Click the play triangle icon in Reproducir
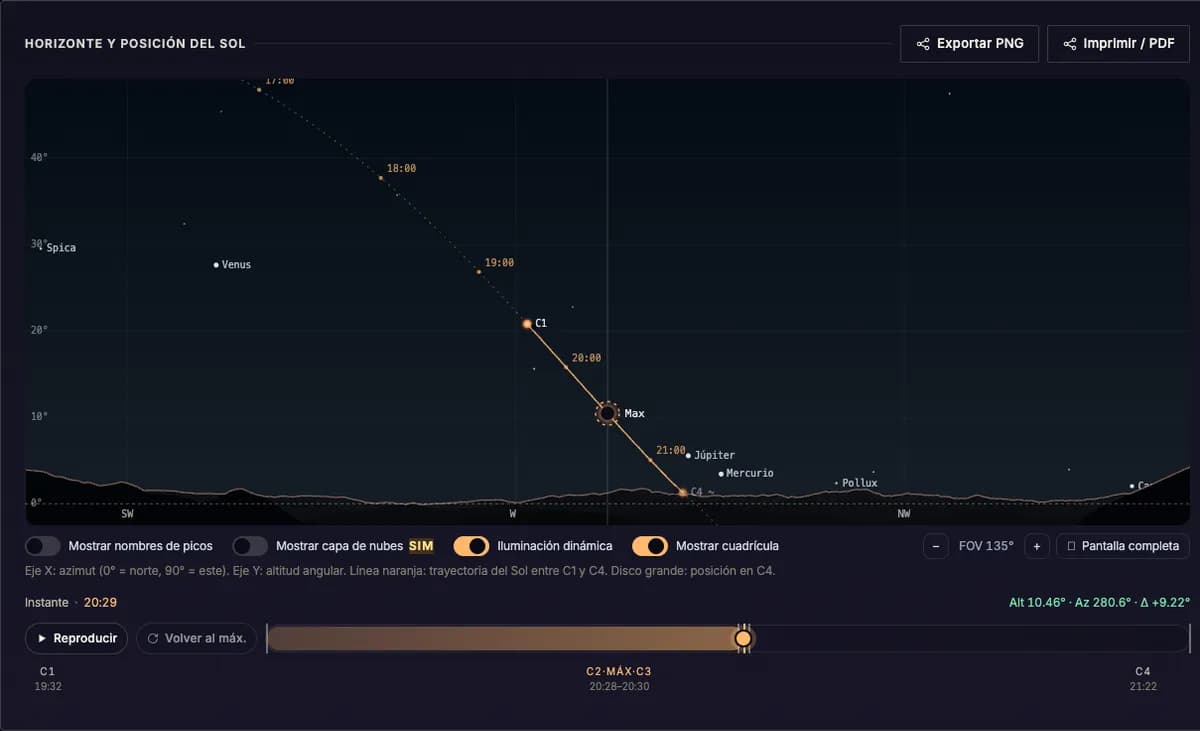The image size is (1200, 731). tap(42, 638)
